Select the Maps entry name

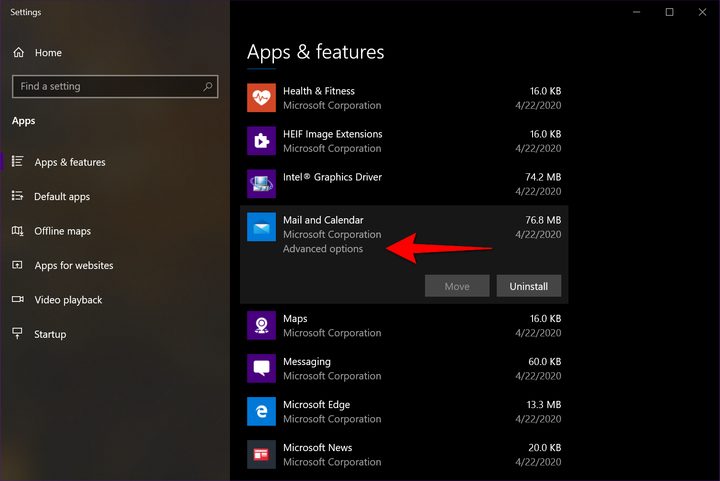(x=295, y=319)
